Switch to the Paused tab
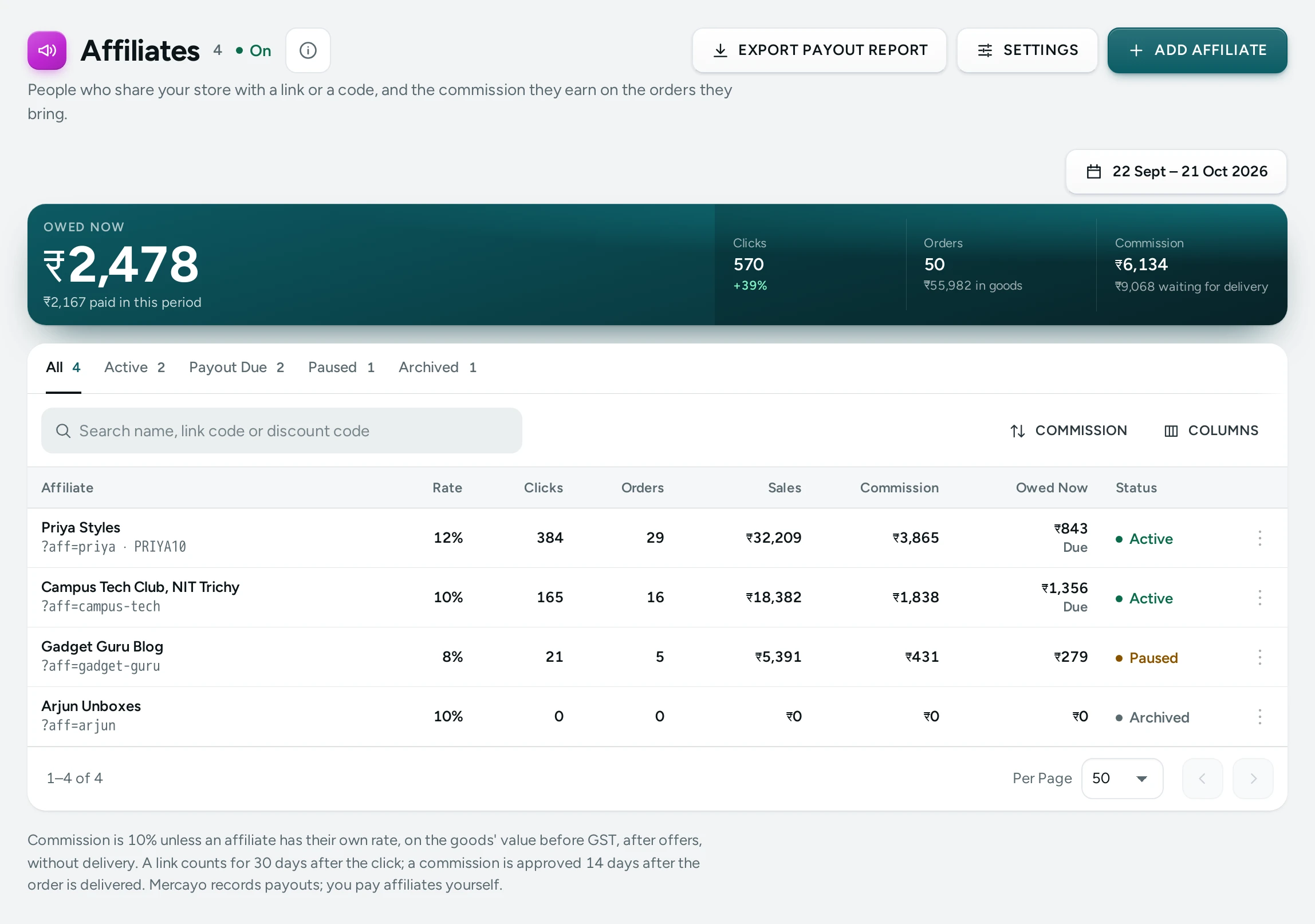The width and height of the screenshot is (1315, 924). 341,368
